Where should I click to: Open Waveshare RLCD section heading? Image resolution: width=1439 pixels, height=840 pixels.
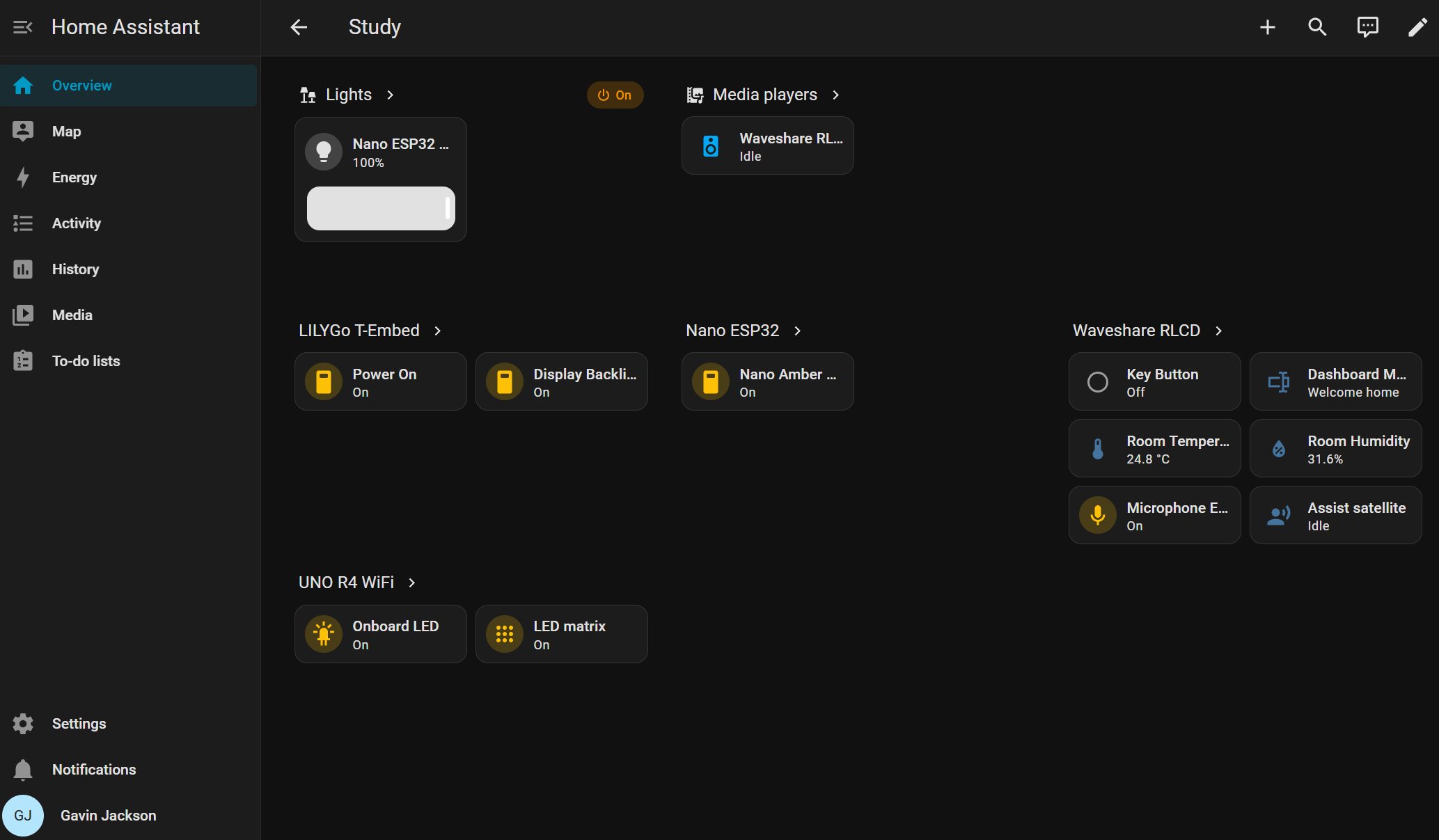click(1136, 331)
